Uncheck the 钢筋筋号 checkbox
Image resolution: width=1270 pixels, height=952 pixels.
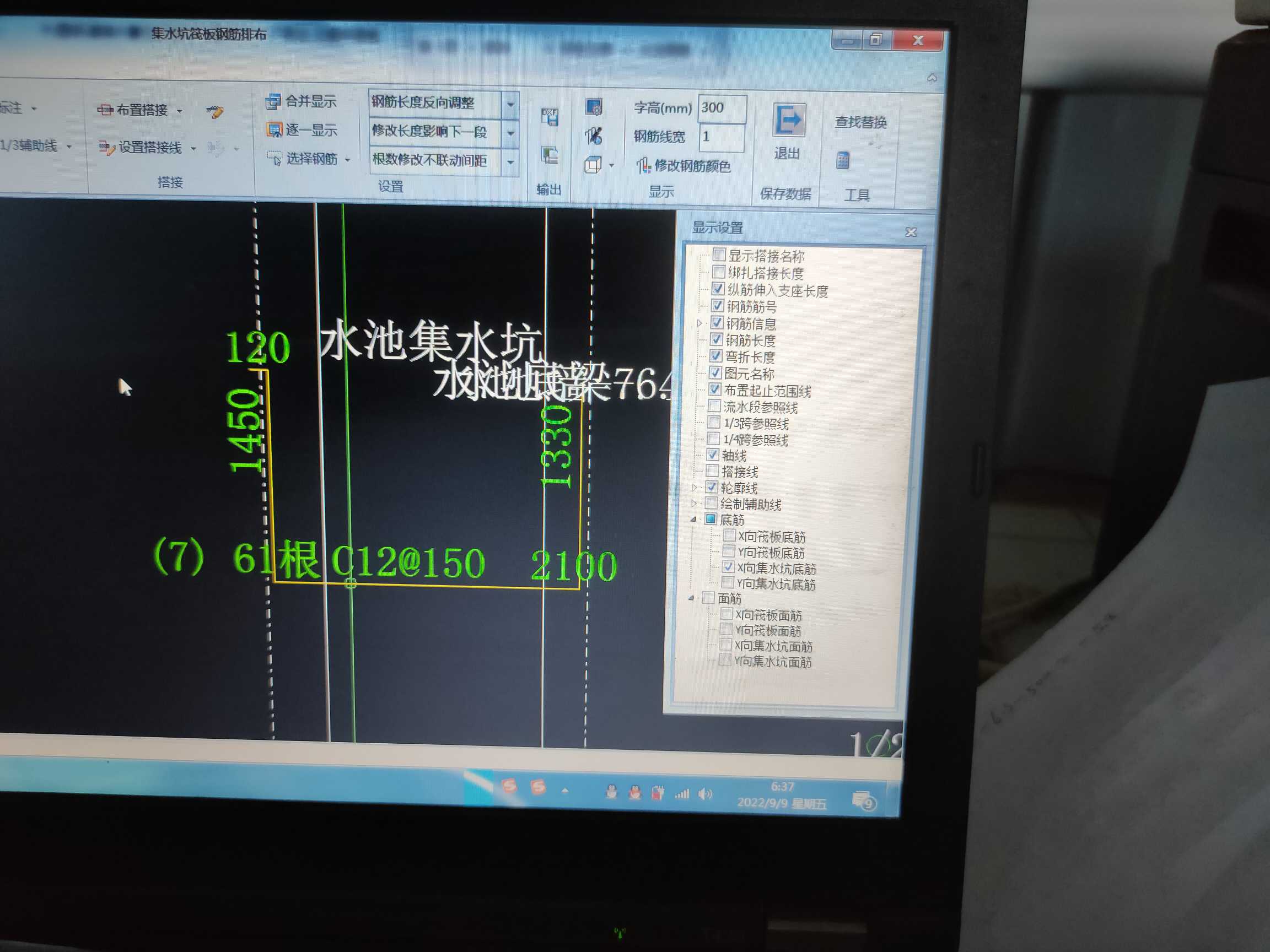point(717,305)
